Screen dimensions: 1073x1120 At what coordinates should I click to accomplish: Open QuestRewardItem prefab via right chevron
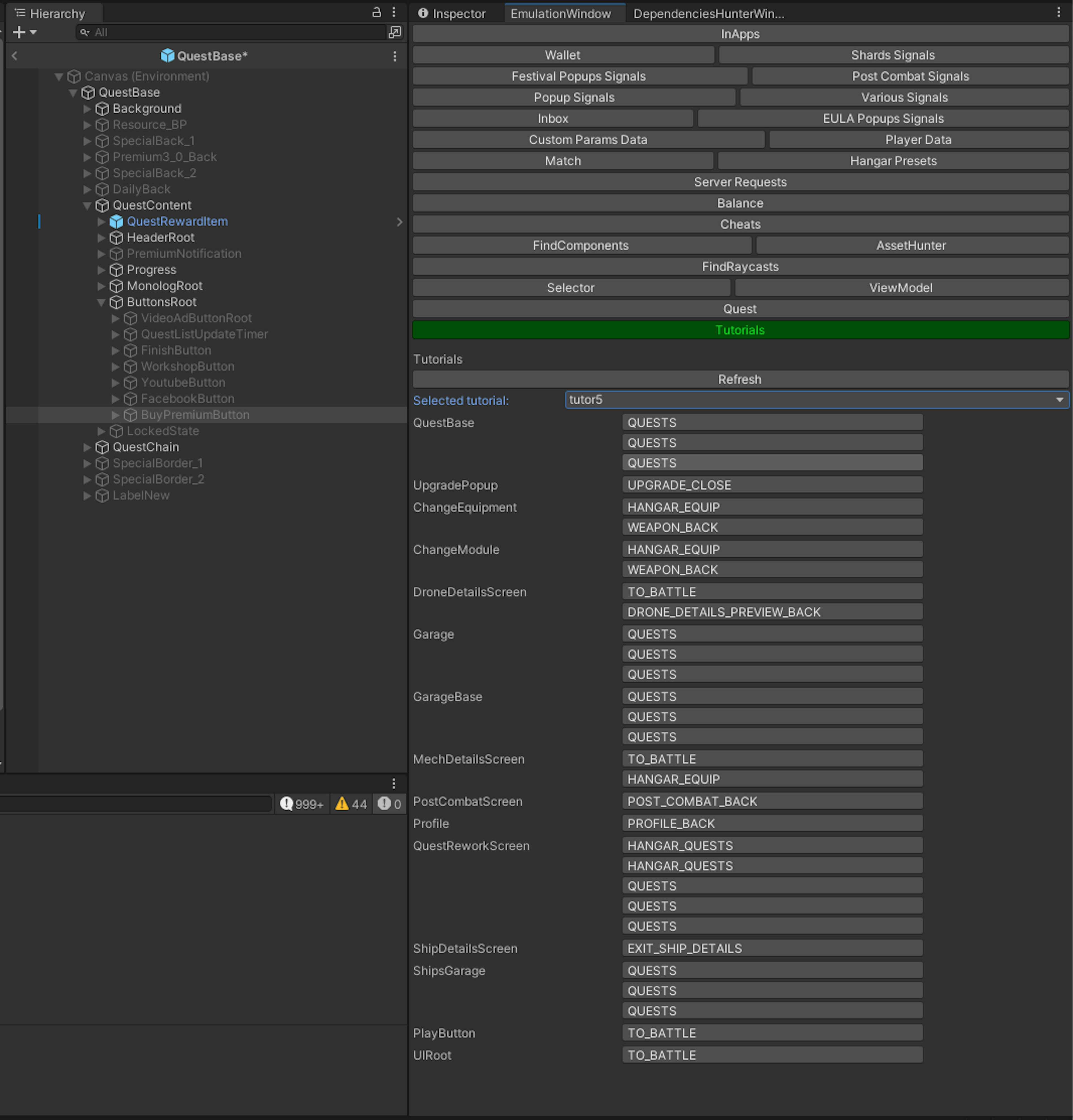pyautogui.click(x=399, y=222)
